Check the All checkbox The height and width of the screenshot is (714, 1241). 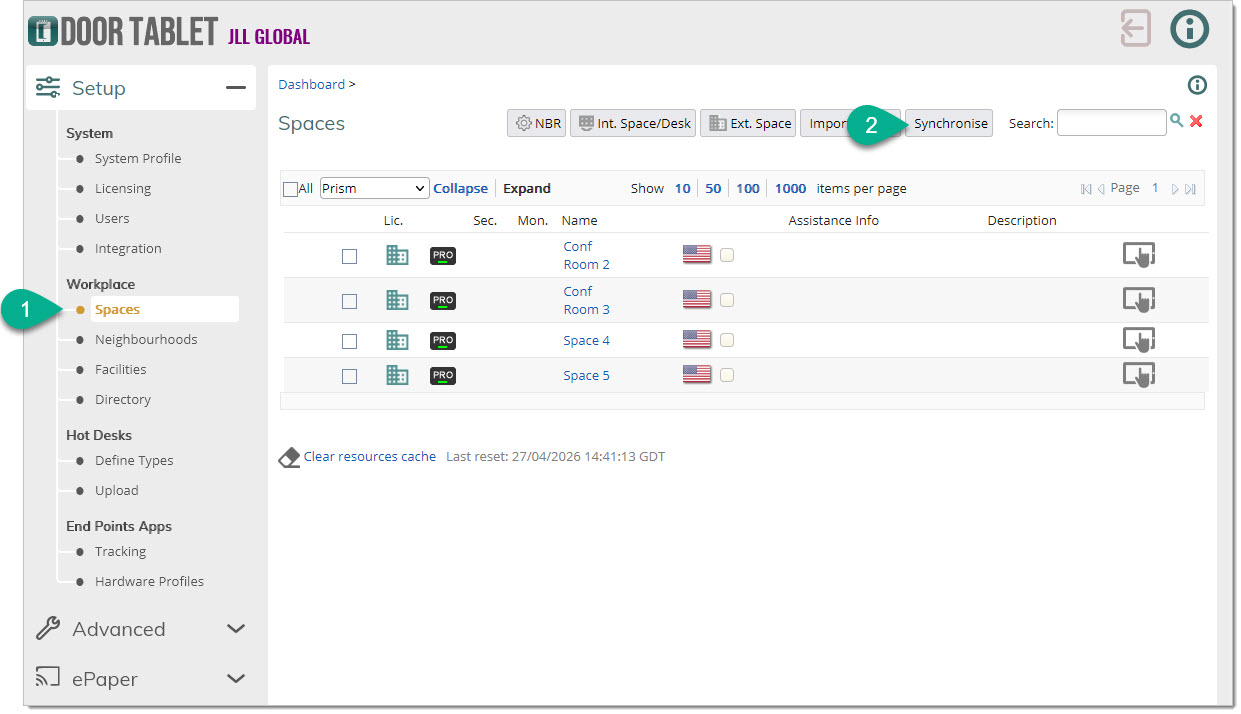coord(291,189)
